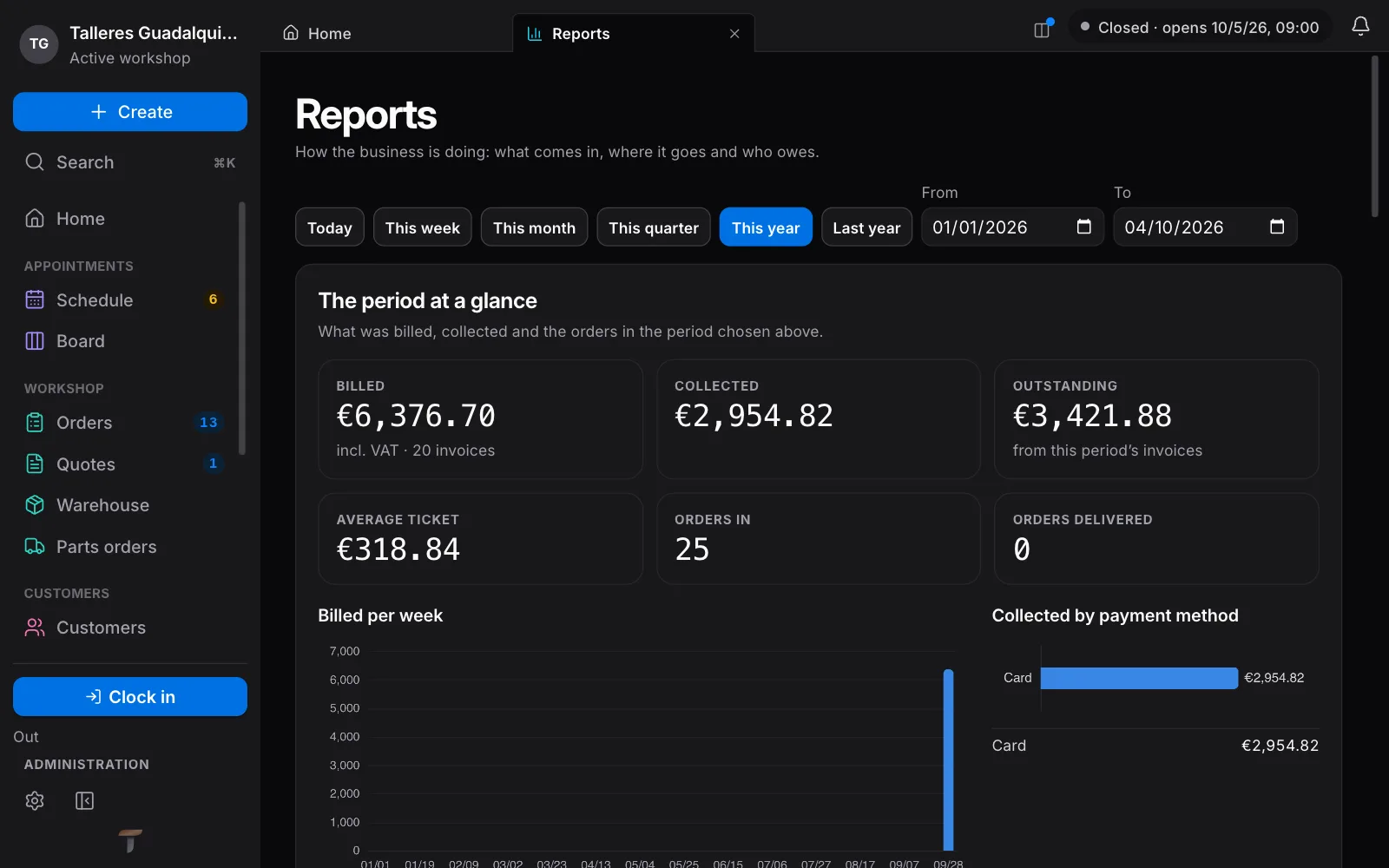Image resolution: width=1389 pixels, height=868 pixels.
Task: Switch to the Home tab
Action: pos(317,33)
